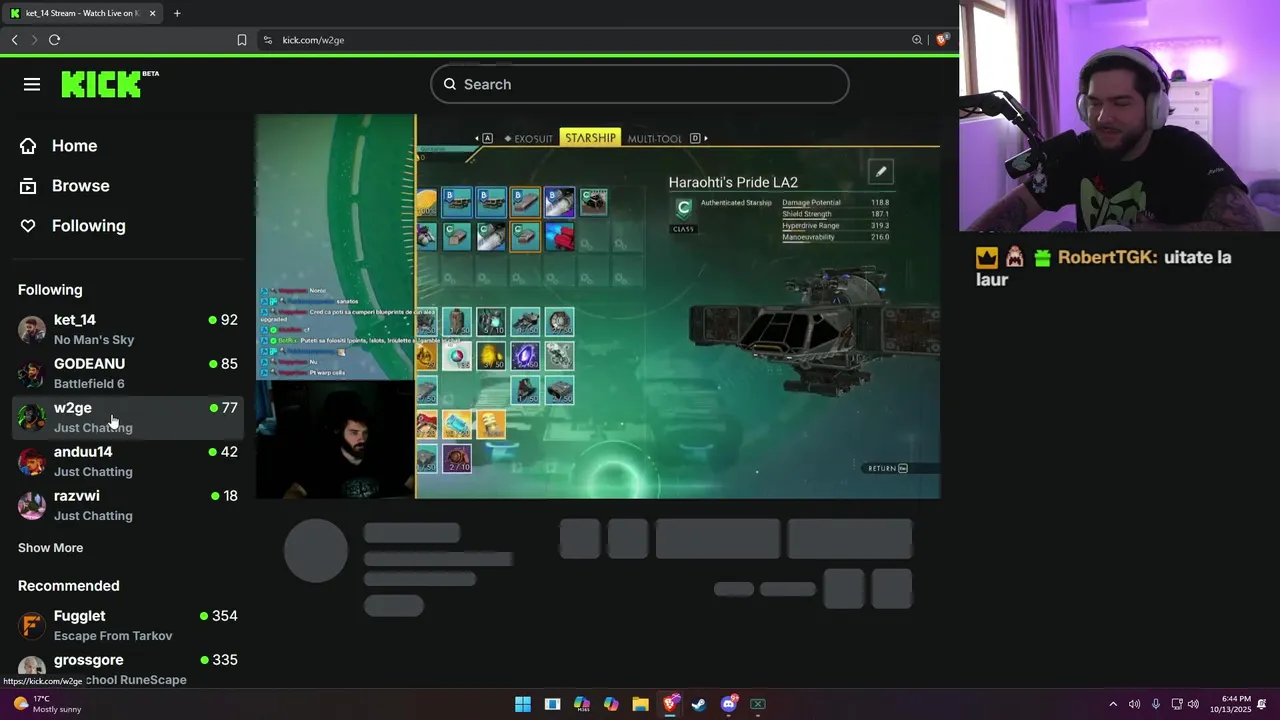Open the clock showing 6:44 PM
Image resolution: width=1280 pixels, height=720 pixels.
[x=1231, y=704]
